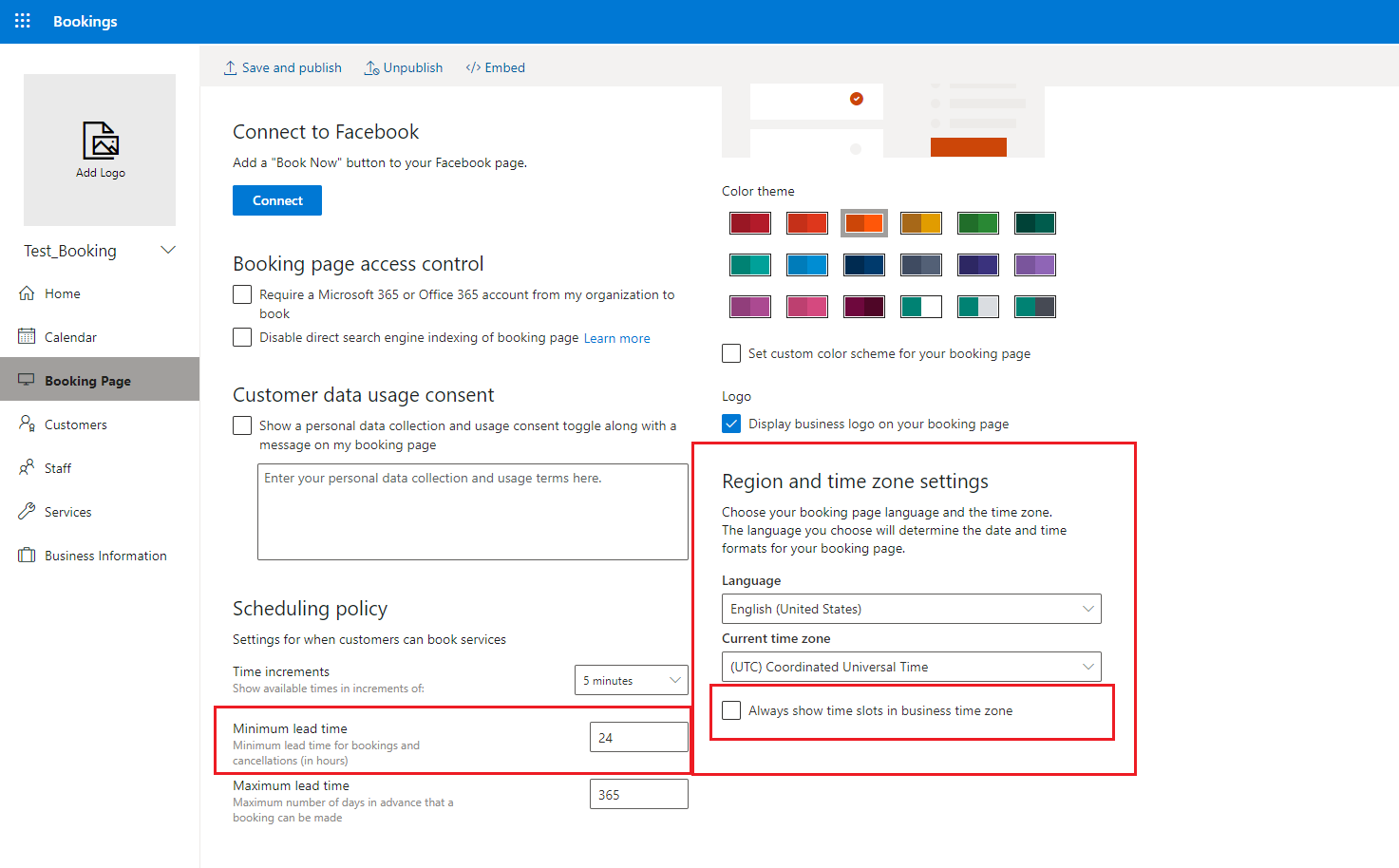The width and height of the screenshot is (1399, 868).
Task: Click the personal data usage terms text box
Action: [473, 512]
